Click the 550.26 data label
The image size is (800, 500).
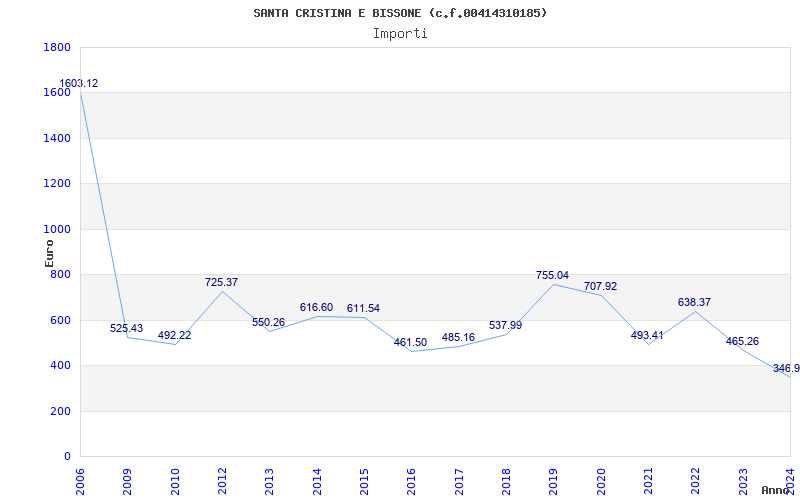pyautogui.click(x=268, y=322)
